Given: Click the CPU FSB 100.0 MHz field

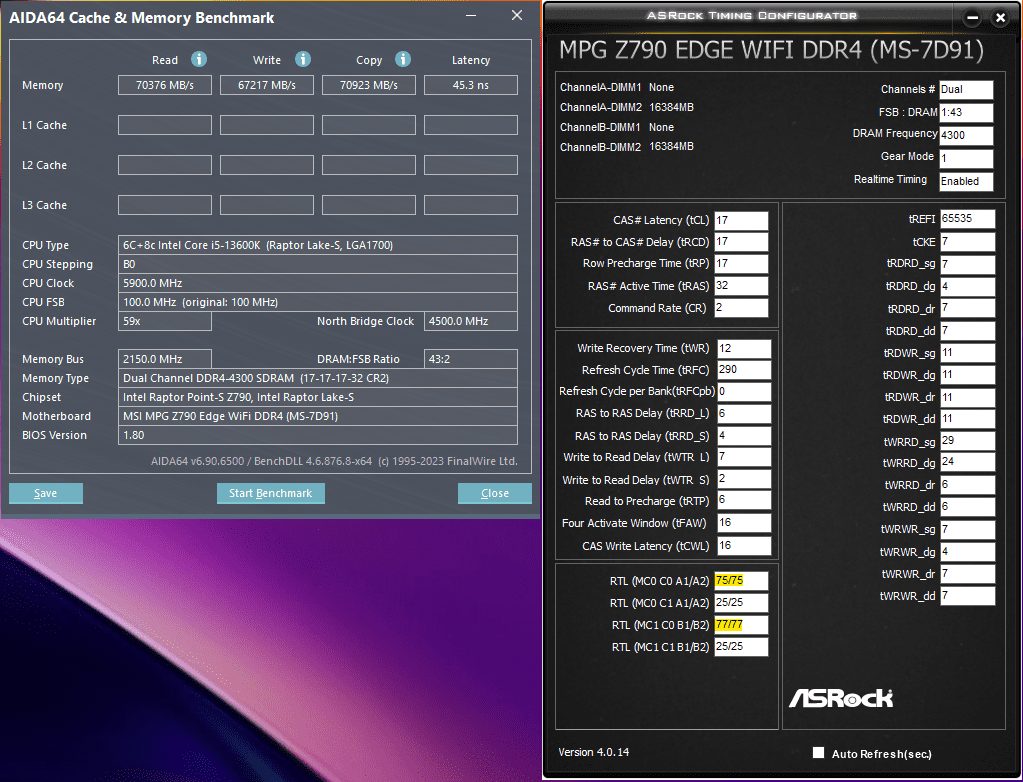Looking at the screenshot, I should (x=318, y=302).
